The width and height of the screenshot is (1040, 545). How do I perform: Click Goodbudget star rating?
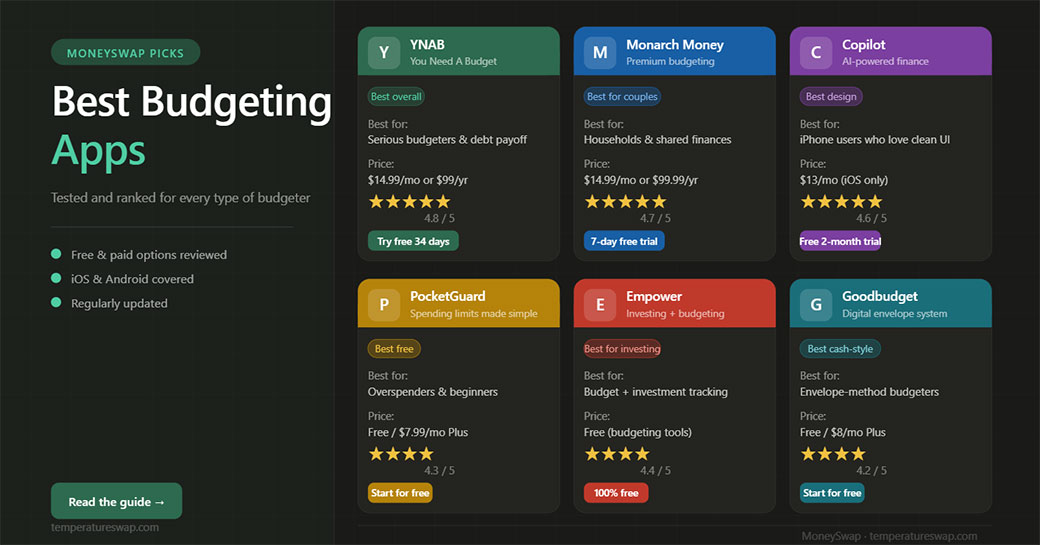click(x=833, y=454)
